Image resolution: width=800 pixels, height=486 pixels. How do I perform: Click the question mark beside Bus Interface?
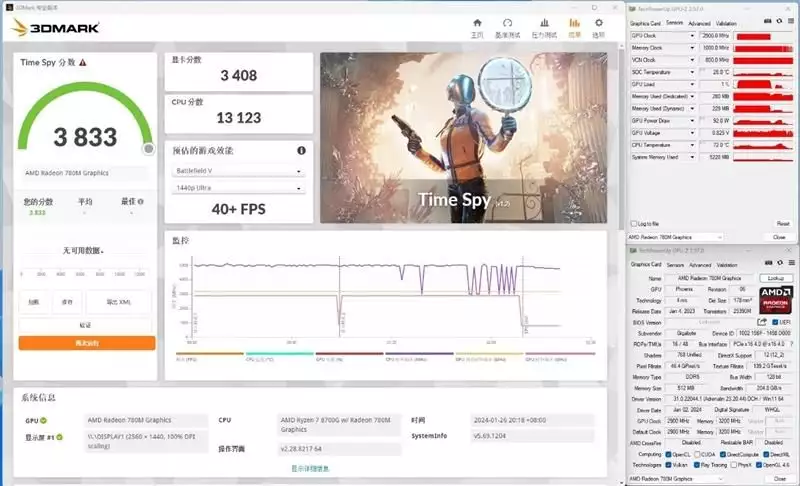[x=792, y=344]
